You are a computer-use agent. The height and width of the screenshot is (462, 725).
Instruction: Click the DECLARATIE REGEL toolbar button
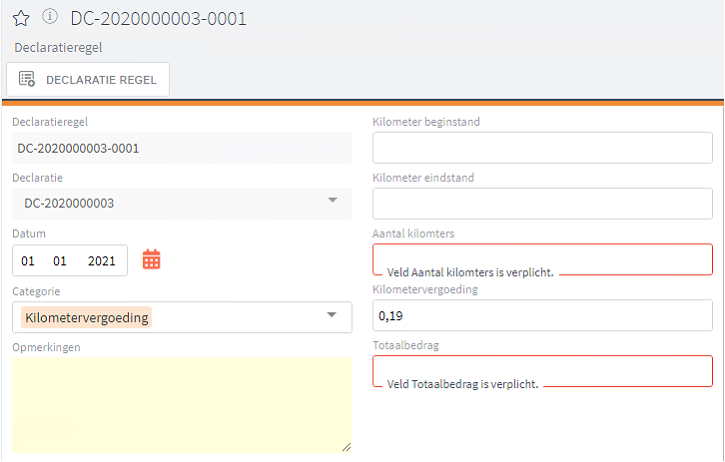[88, 80]
